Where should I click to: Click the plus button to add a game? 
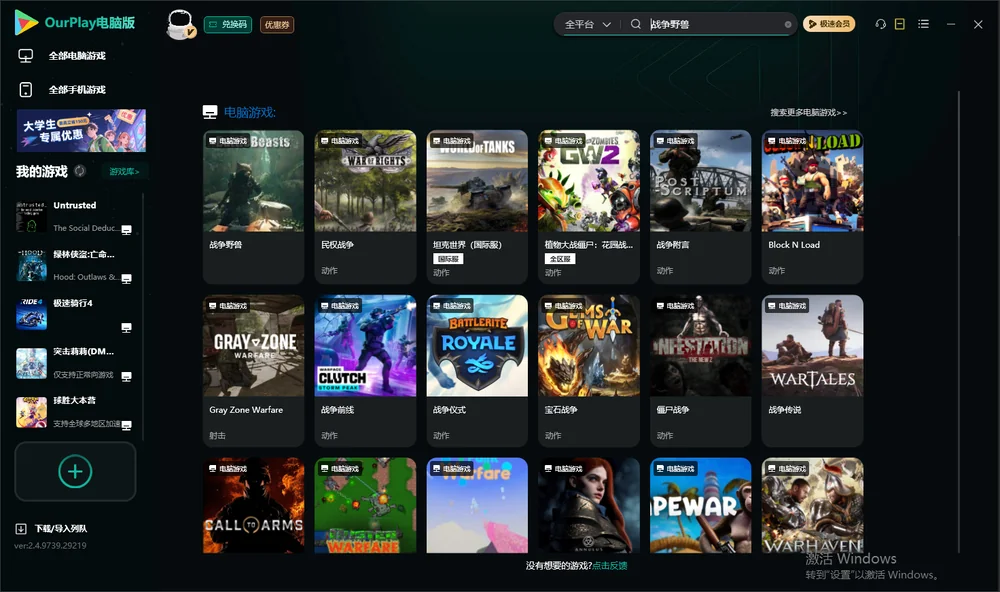click(x=75, y=471)
